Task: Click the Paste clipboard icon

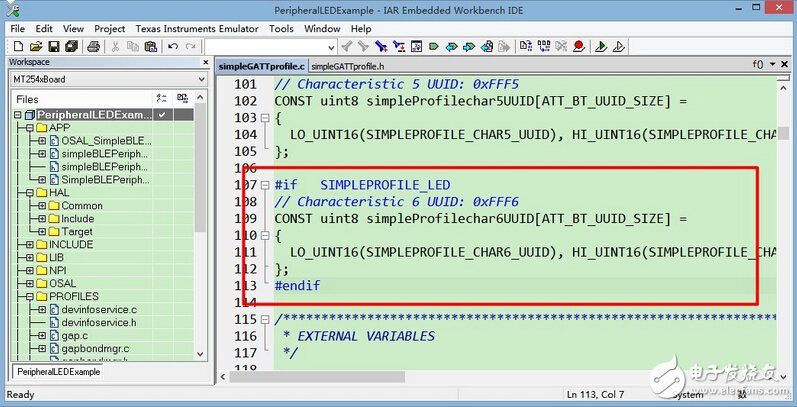Action: pyautogui.click(x=150, y=47)
